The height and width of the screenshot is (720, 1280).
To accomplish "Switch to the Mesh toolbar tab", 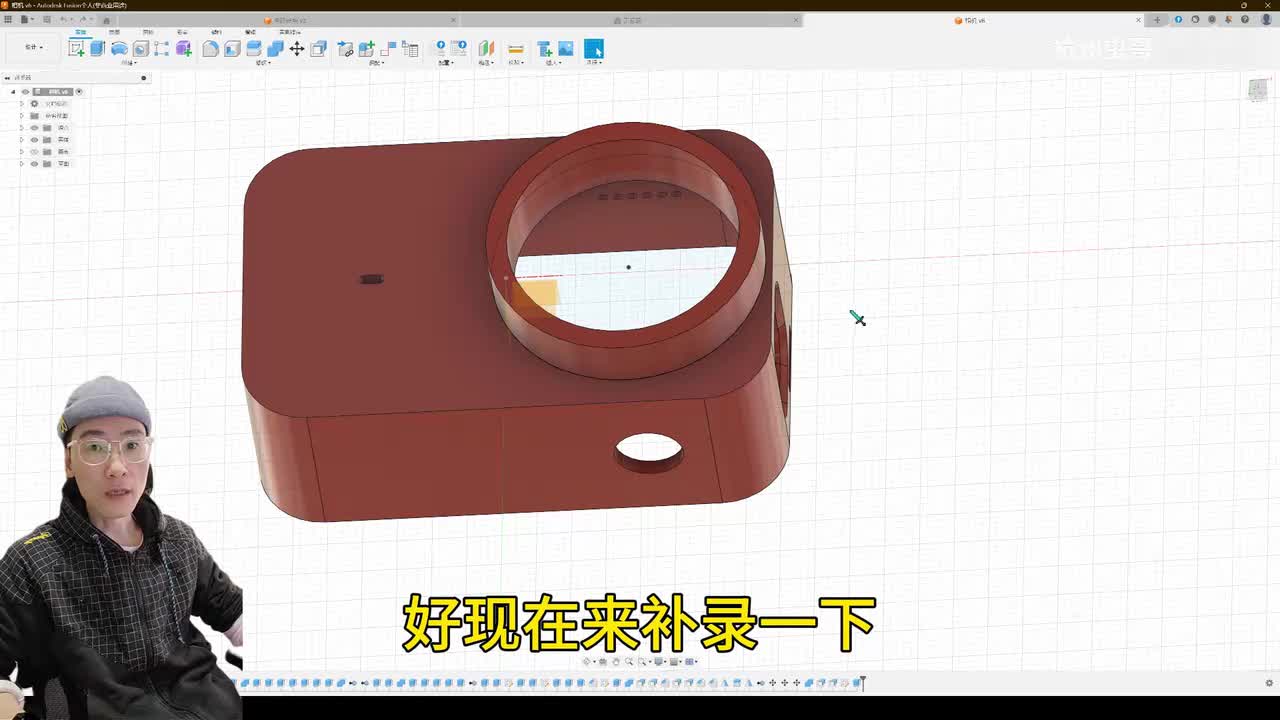I will click(x=148, y=32).
